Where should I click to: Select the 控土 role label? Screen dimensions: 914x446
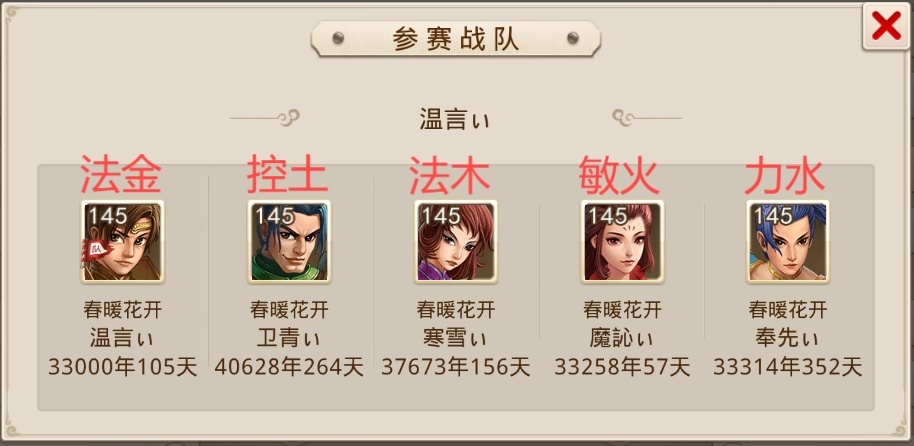(287, 174)
